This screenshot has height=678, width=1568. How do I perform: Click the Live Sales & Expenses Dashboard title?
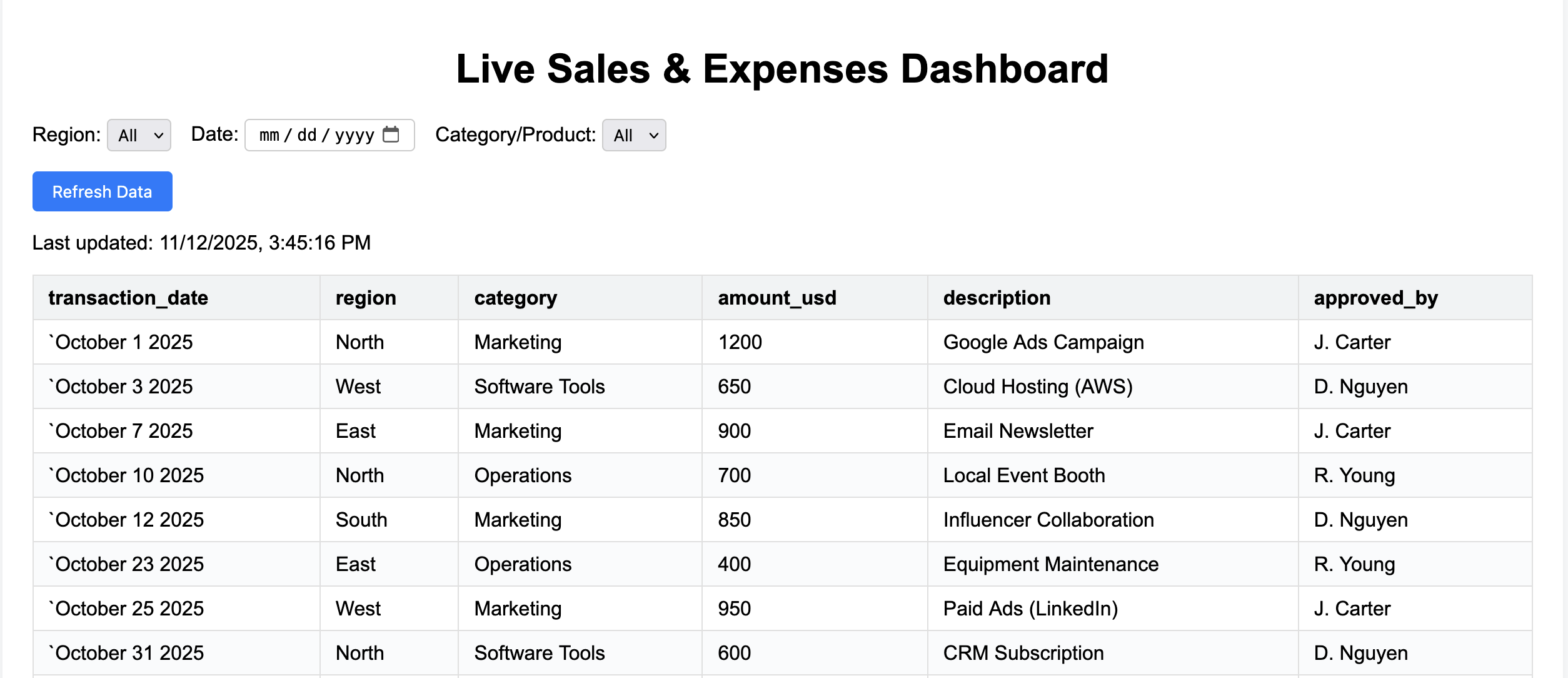[x=783, y=69]
